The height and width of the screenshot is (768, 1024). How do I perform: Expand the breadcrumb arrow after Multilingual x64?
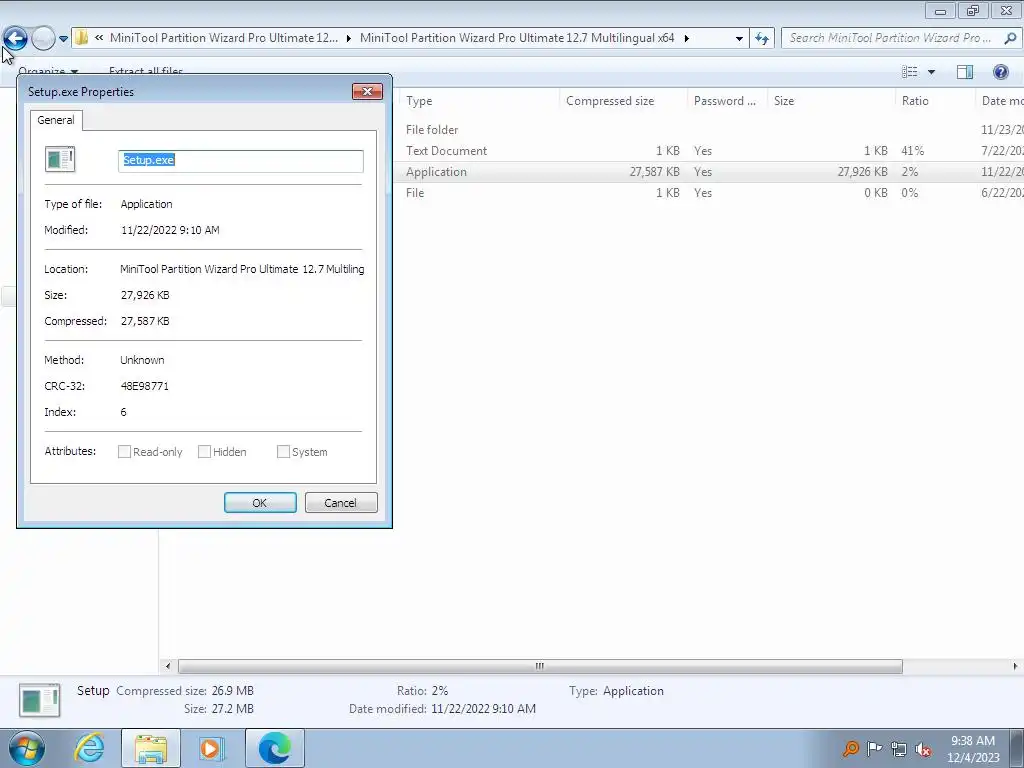coord(686,39)
